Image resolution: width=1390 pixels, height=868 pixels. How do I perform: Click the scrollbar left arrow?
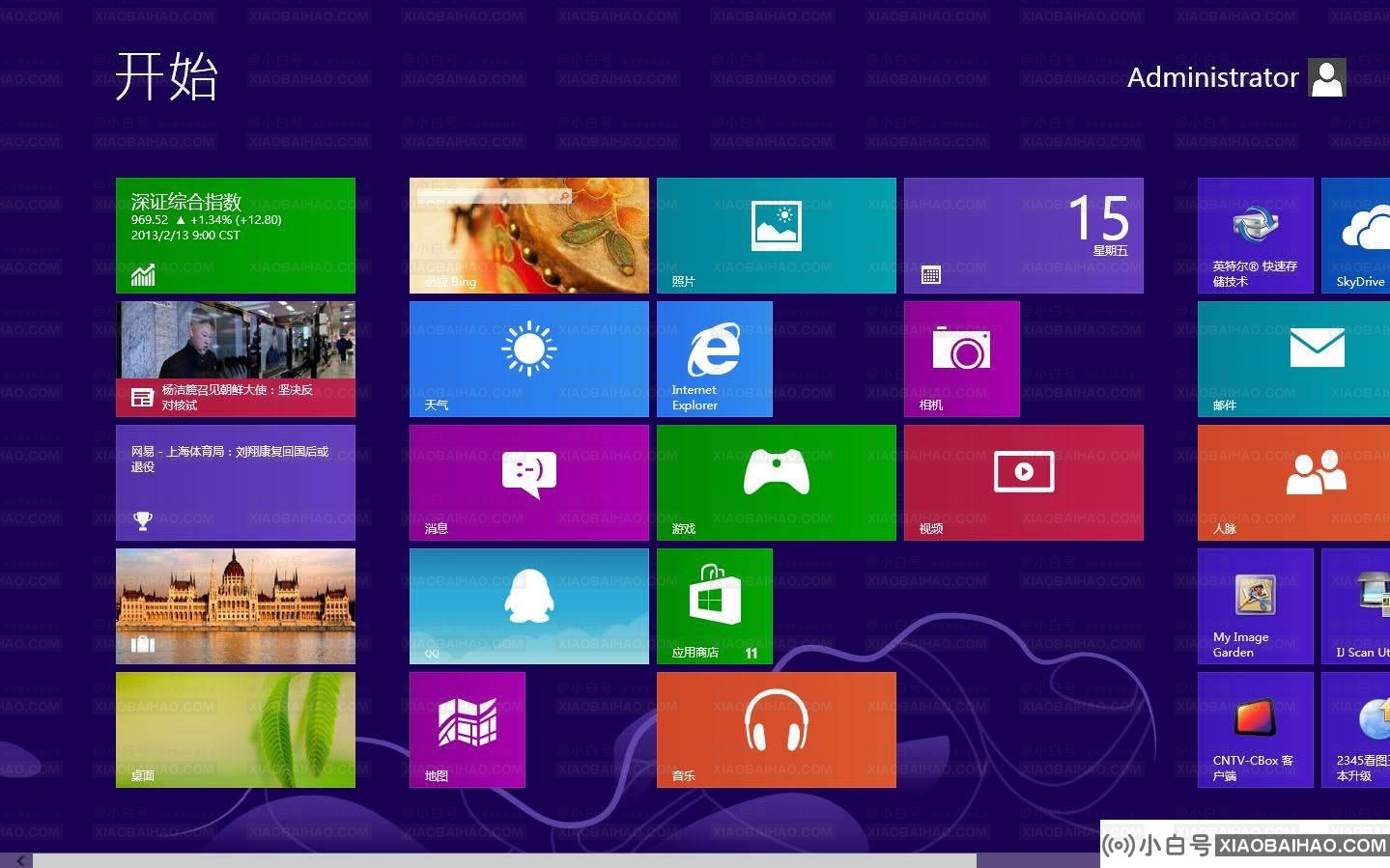tap(19, 860)
